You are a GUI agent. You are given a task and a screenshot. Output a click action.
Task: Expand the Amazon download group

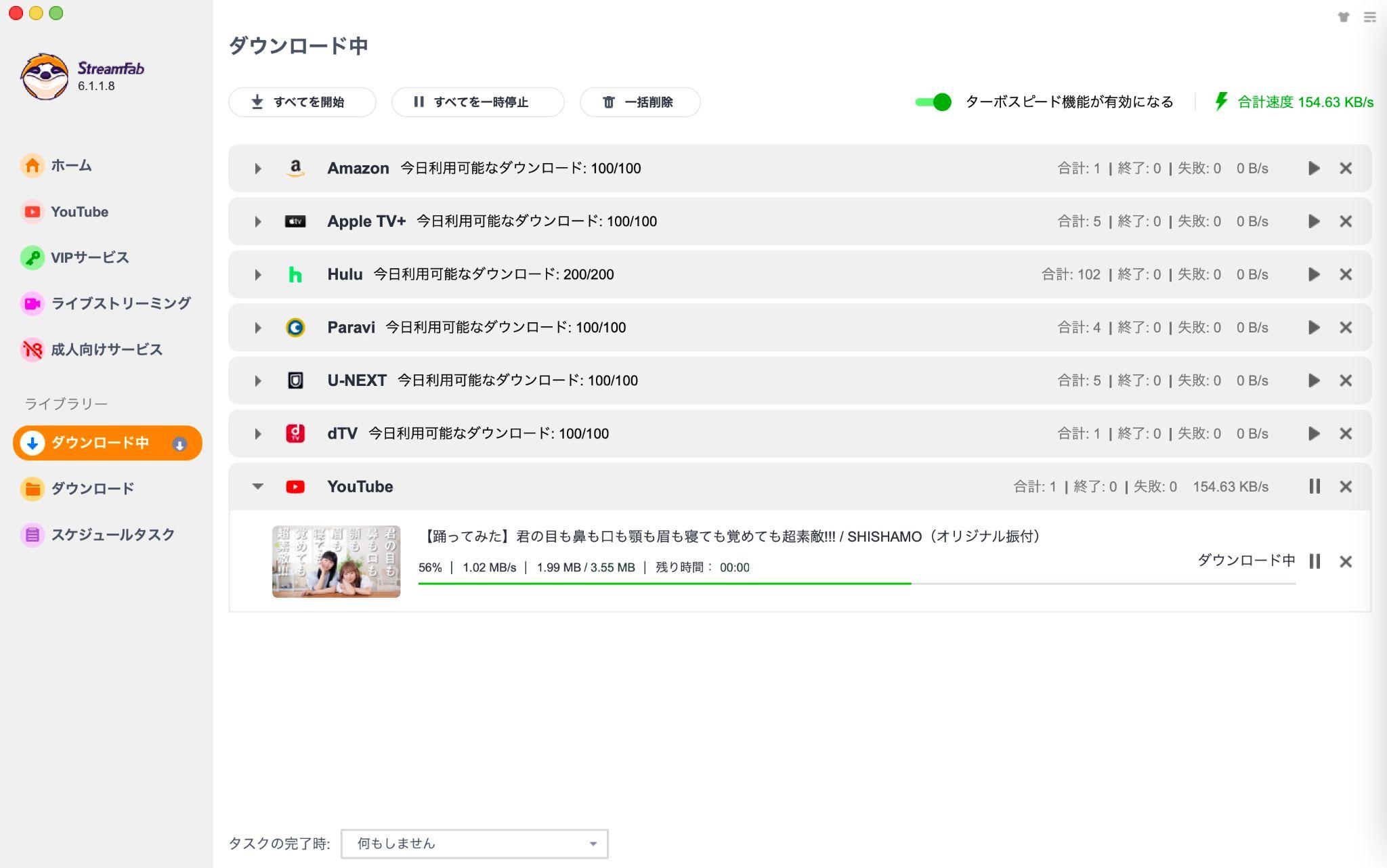[x=257, y=169]
